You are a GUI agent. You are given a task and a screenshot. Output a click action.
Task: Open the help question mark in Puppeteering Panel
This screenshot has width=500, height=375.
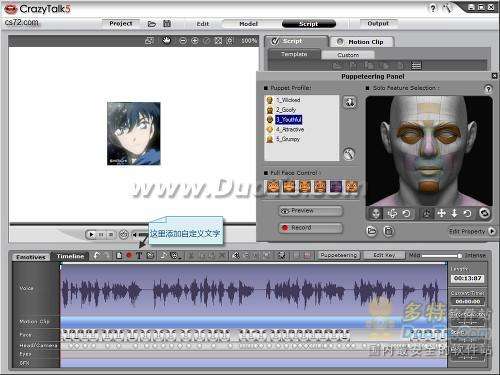488,89
